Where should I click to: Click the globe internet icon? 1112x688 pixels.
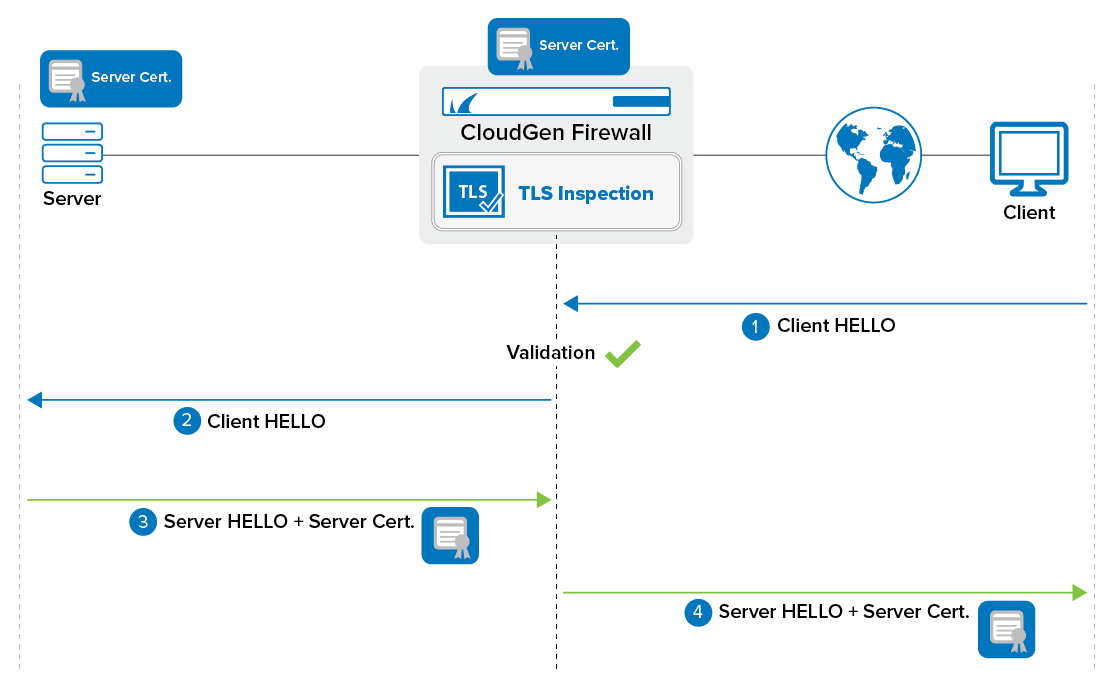(874, 155)
